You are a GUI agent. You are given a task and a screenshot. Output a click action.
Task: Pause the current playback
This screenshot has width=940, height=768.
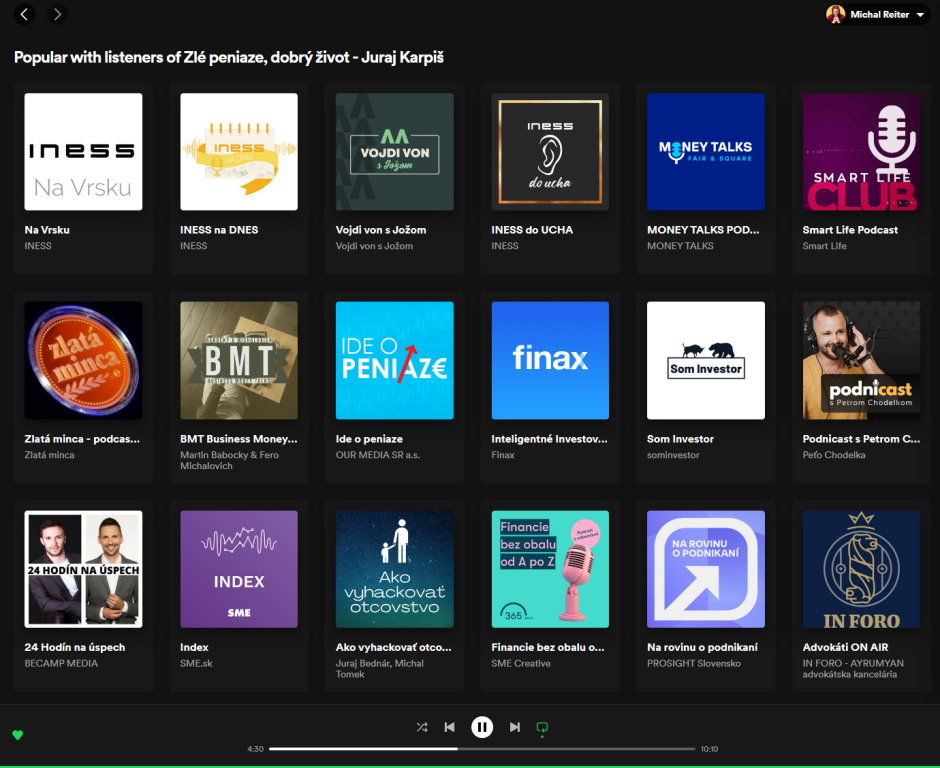tap(482, 727)
